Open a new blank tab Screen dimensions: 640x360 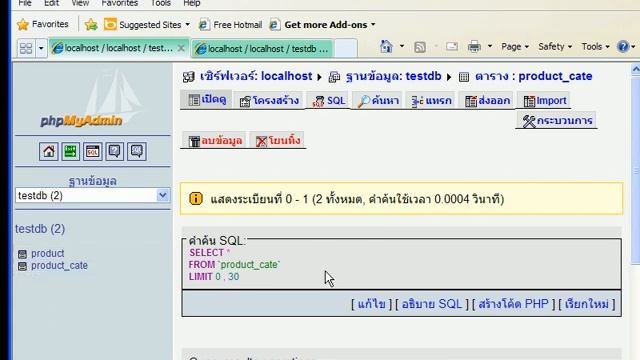tap(346, 48)
